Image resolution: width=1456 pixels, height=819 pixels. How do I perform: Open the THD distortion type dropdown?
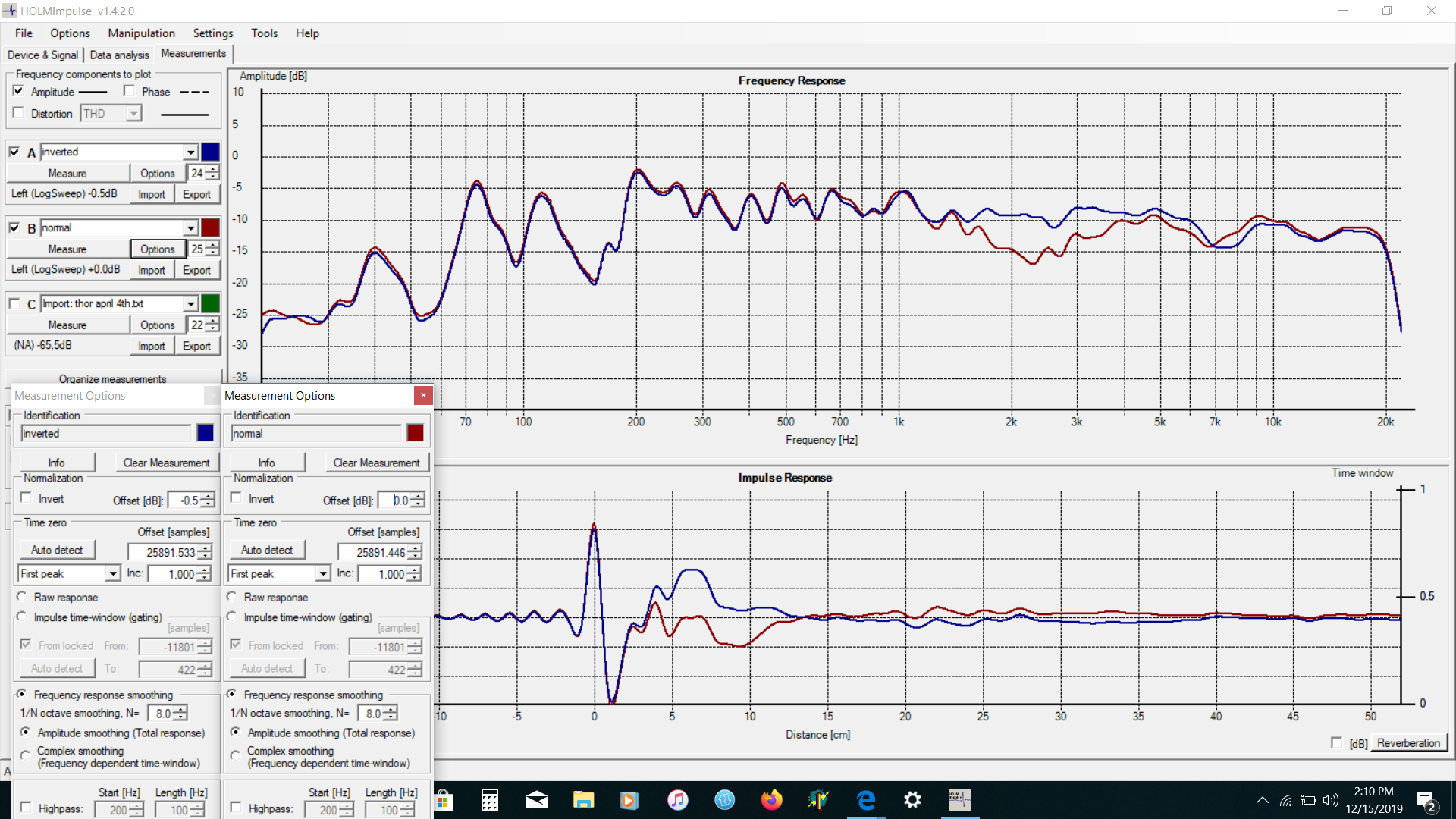[x=133, y=114]
